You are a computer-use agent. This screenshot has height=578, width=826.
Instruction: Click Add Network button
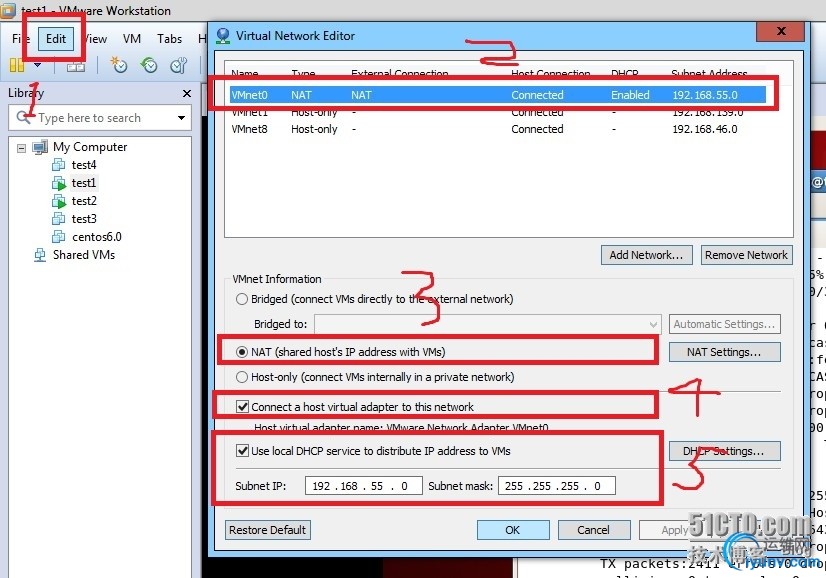pos(646,255)
